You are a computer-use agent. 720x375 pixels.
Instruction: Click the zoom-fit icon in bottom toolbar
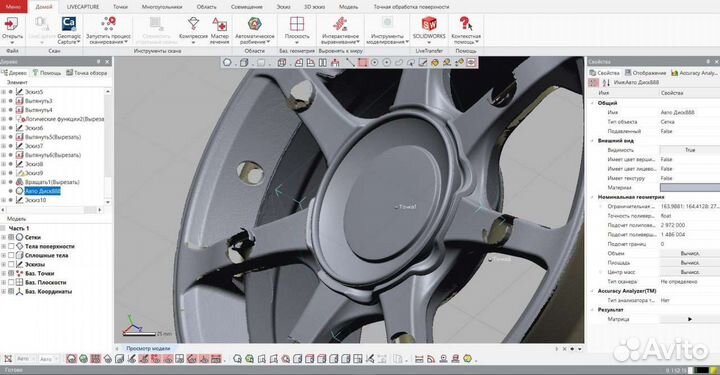[x=8, y=359]
